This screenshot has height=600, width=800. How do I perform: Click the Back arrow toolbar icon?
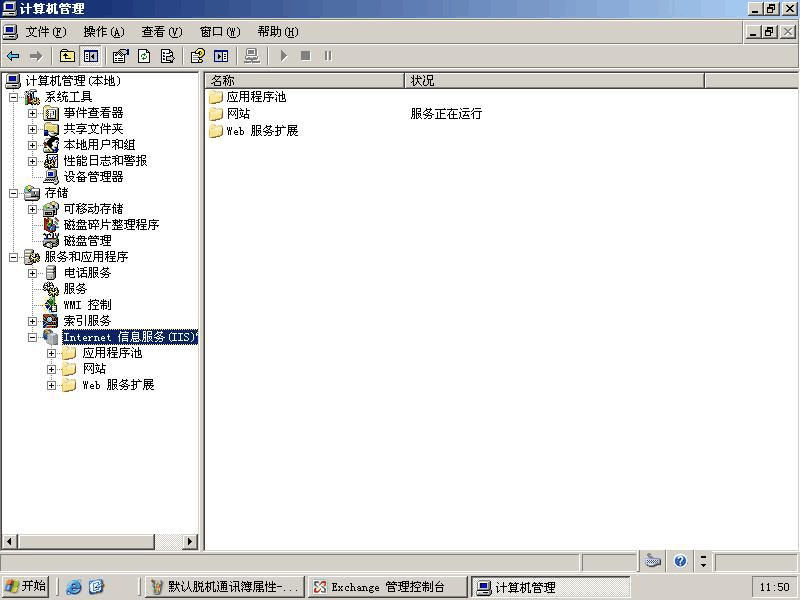[13, 56]
